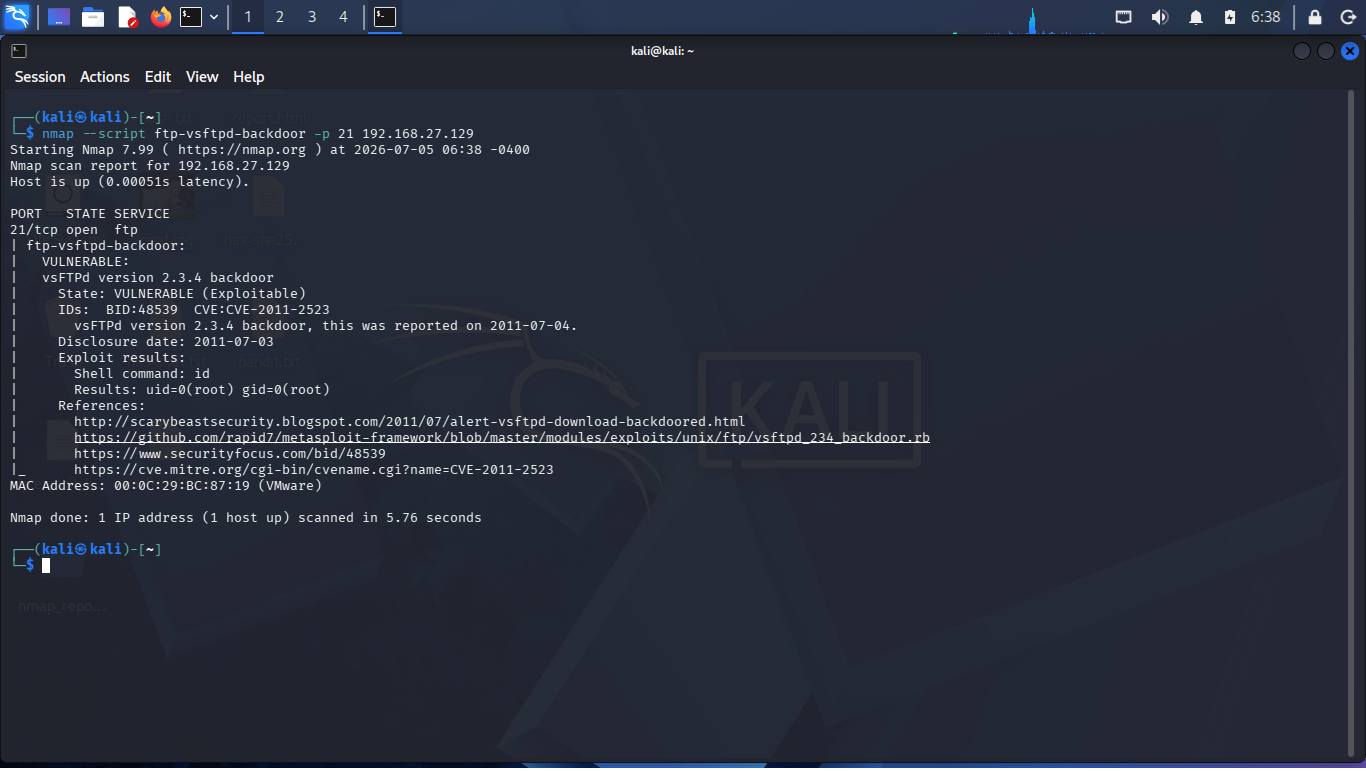Switch to workspace 4
Image resolution: width=1366 pixels, height=771 pixels.
[x=344, y=17]
